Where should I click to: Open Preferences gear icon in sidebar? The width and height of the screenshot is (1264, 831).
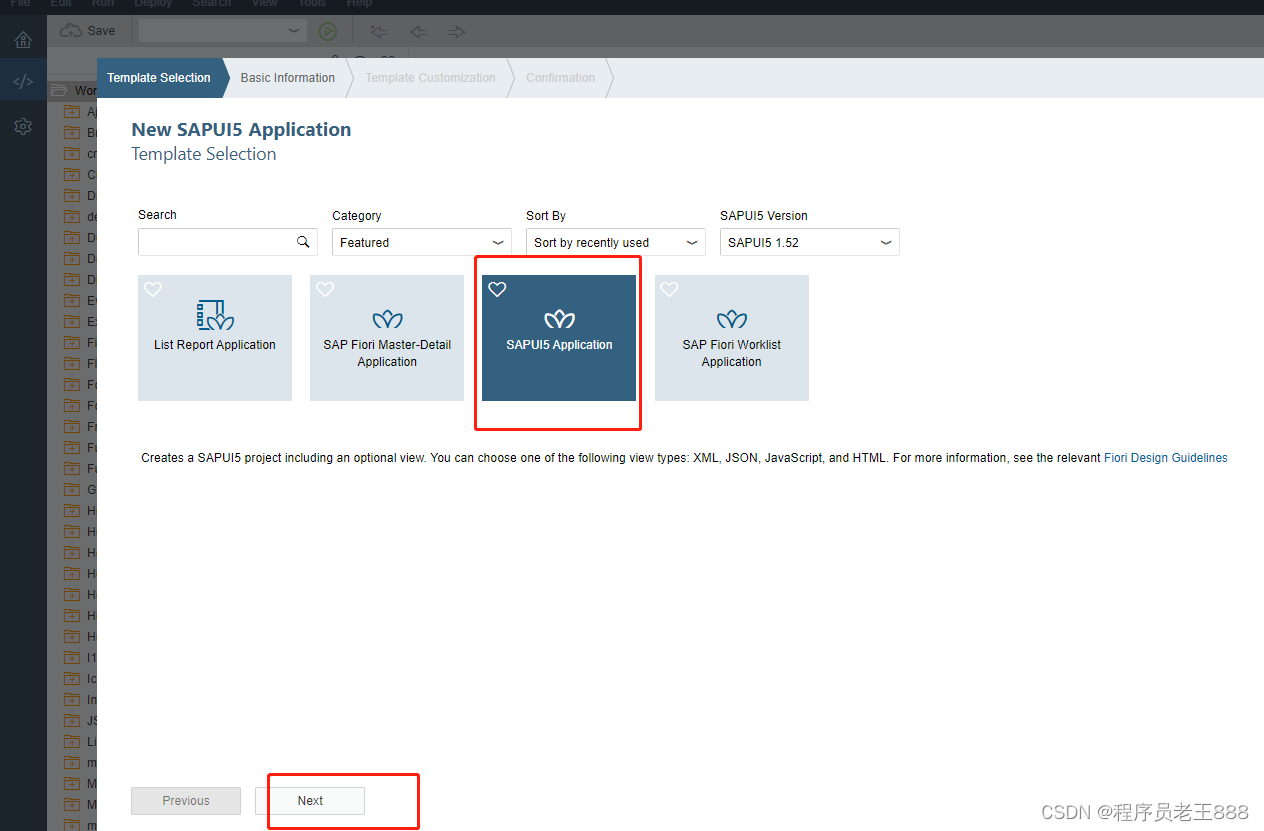(23, 127)
